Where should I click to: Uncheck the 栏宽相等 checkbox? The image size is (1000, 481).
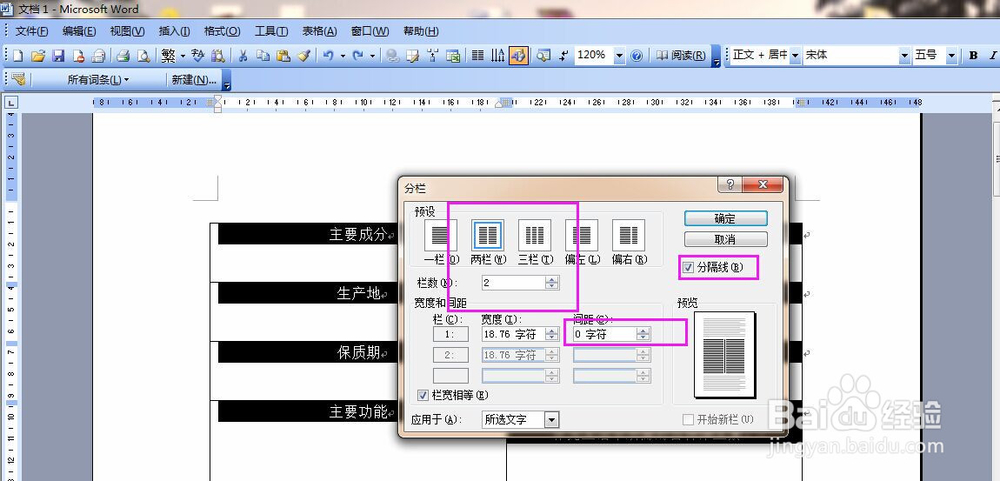pos(422,396)
